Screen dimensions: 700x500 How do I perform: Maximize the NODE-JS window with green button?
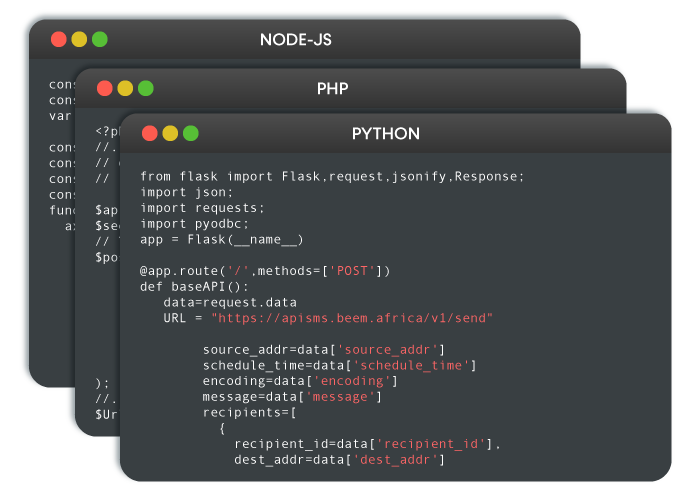tap(100, 39)
